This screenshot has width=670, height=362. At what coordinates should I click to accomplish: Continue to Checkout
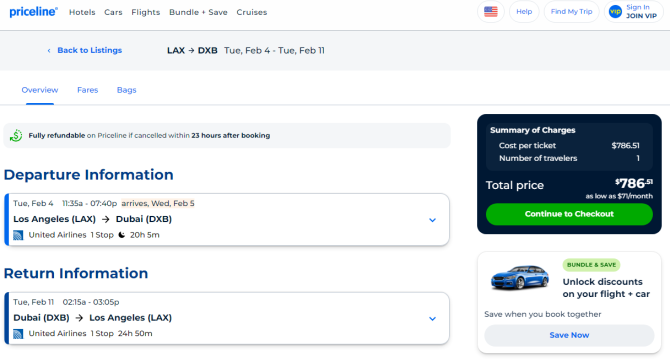(569, 214)
